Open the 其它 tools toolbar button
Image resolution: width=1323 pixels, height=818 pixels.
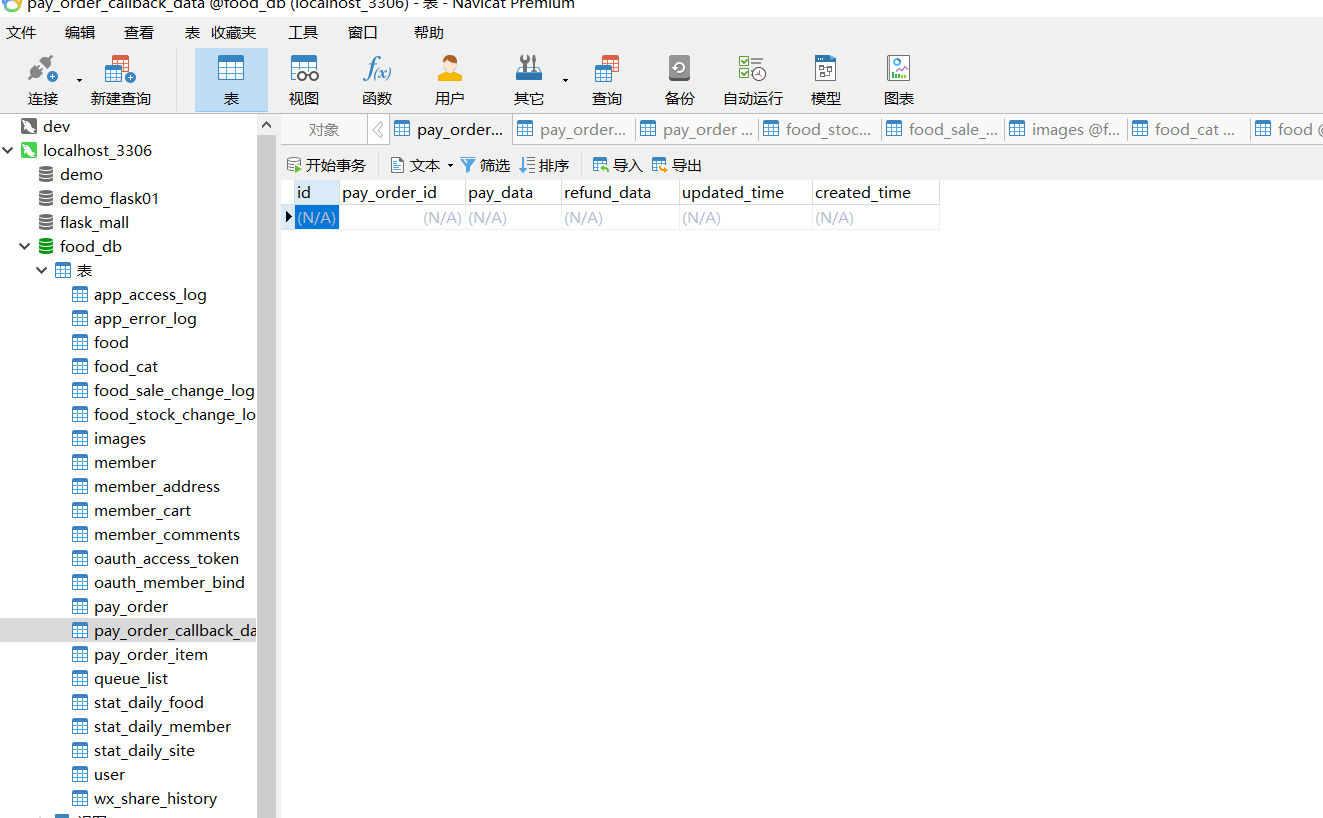(x=529, y=80)
